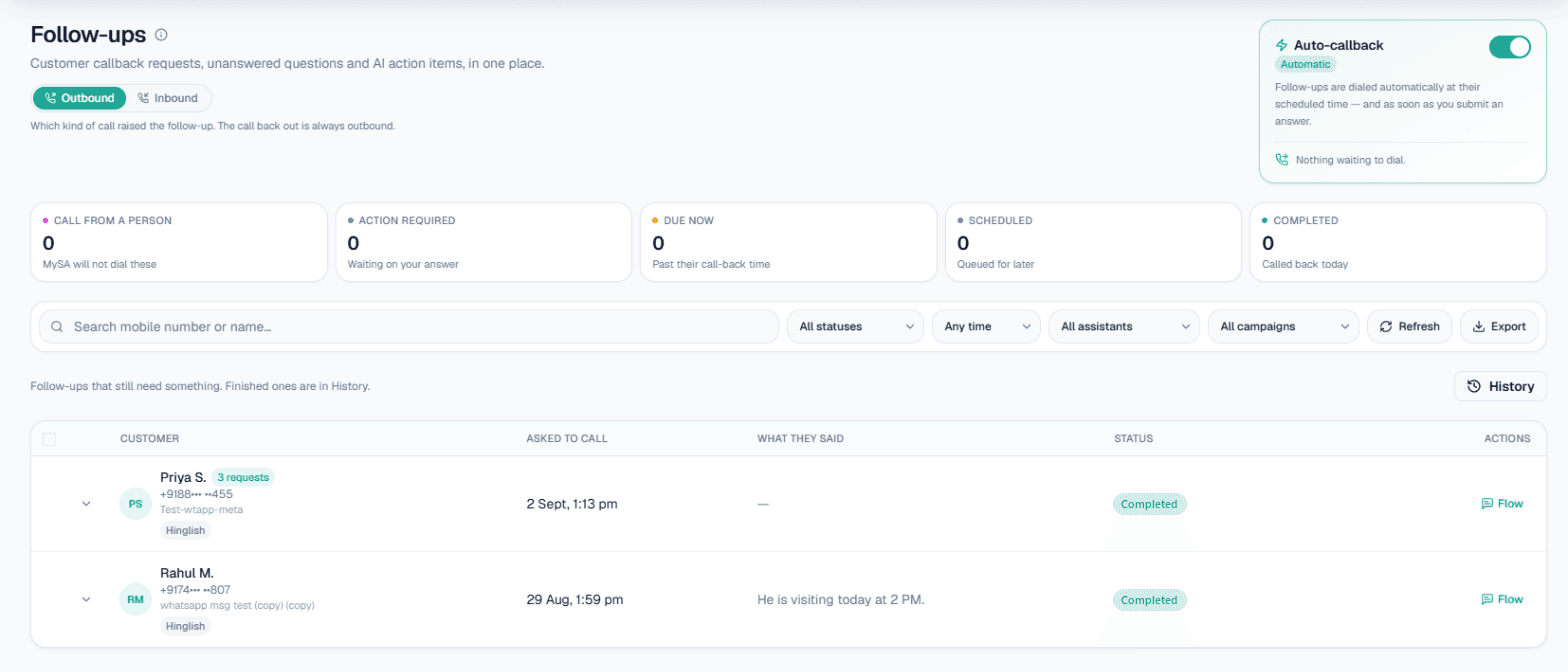Viewport: 1568px width, 672px height.
Task: Click the Test-wtapp-meta campaign label
Action: tap(201, 509)
